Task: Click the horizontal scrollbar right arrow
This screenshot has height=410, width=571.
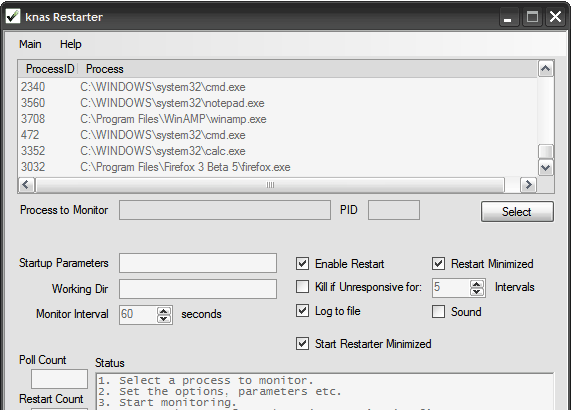Action: pyautogui.click(x=528, y=185)
